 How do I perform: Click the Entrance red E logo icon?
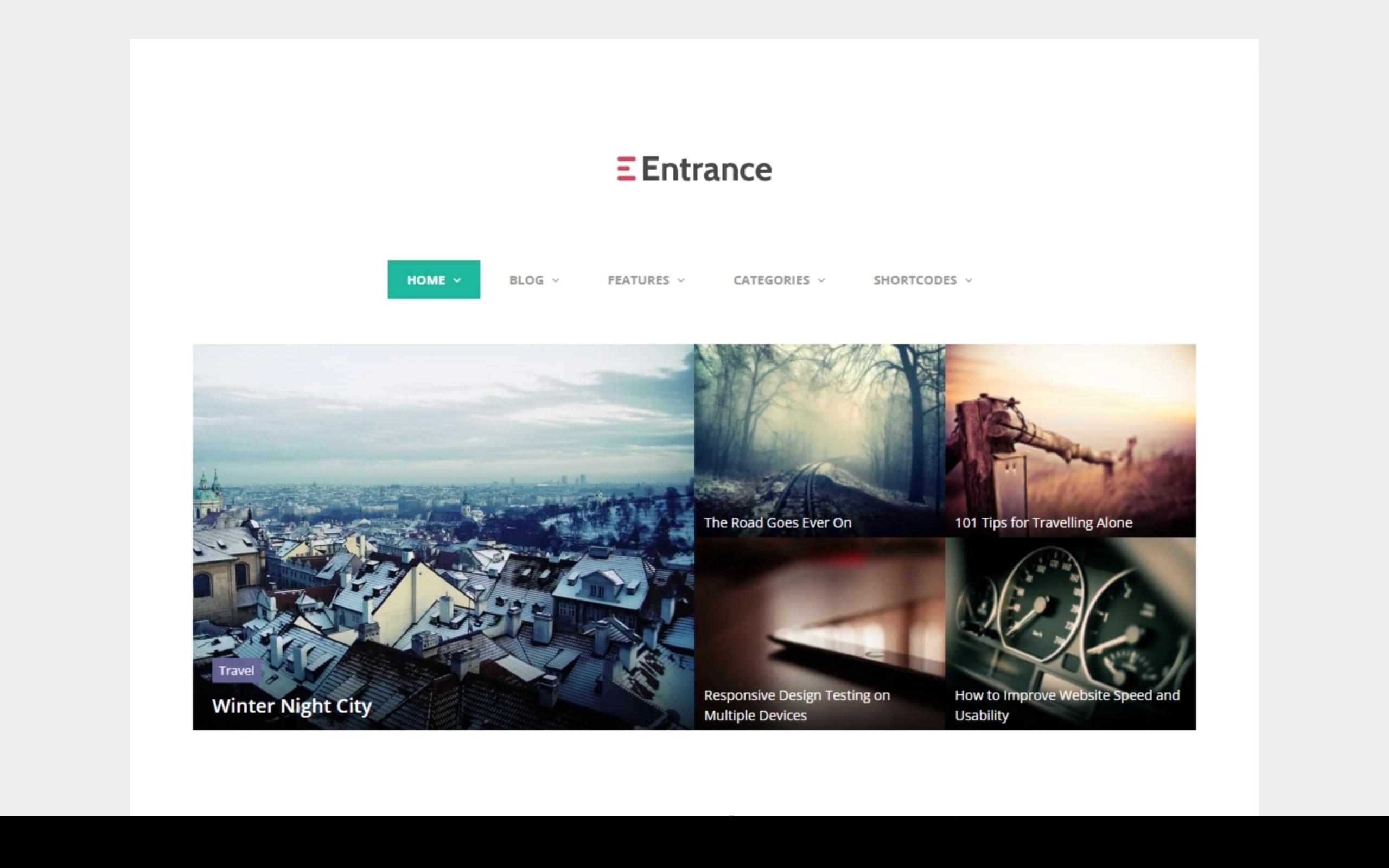point(626,169)
